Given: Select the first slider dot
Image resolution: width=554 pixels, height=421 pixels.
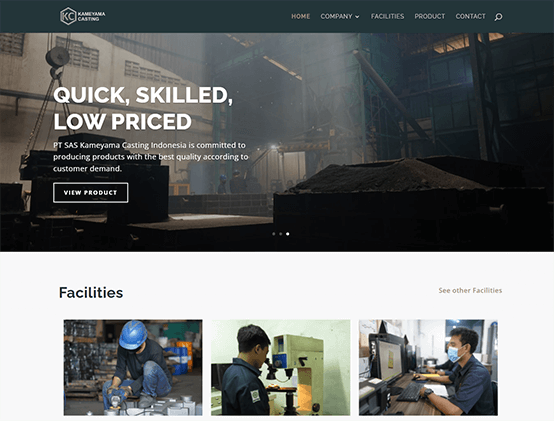Looking at the screenshot, I should click(273, 234).
